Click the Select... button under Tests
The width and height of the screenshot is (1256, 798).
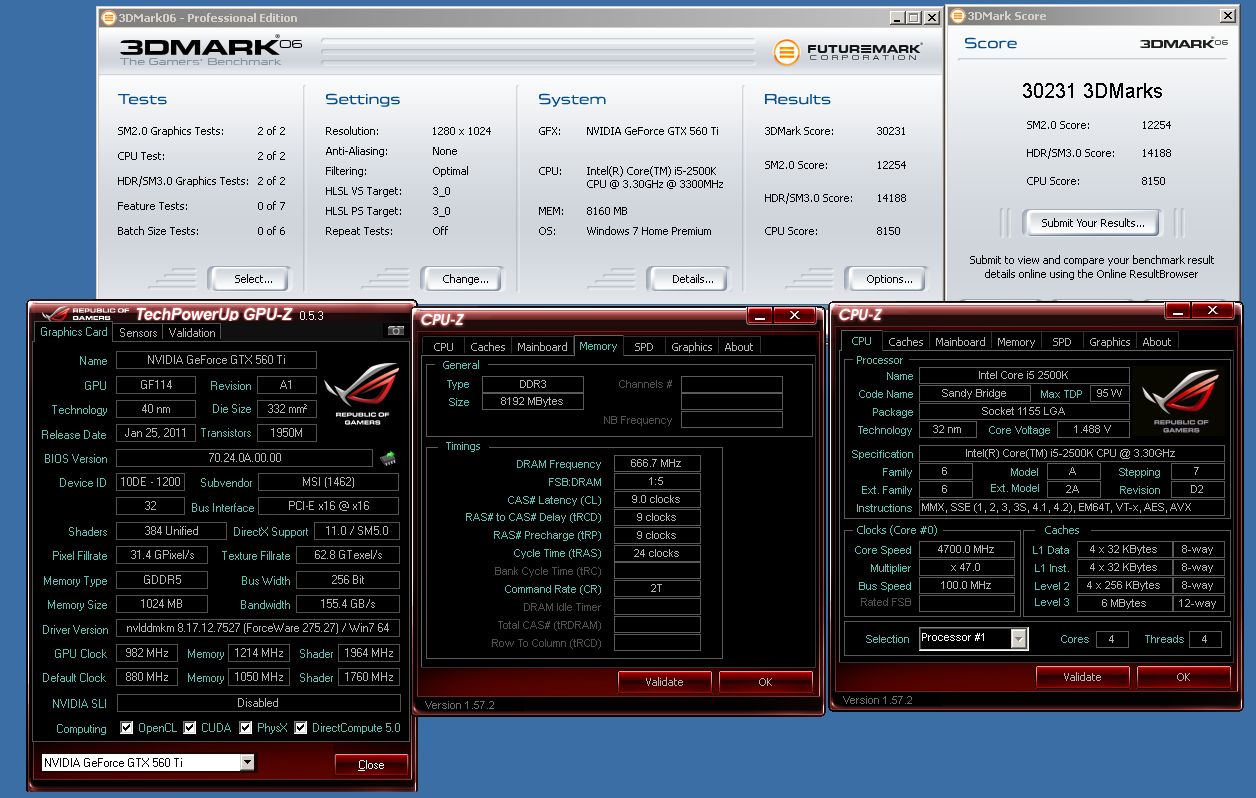pos(248,279)
